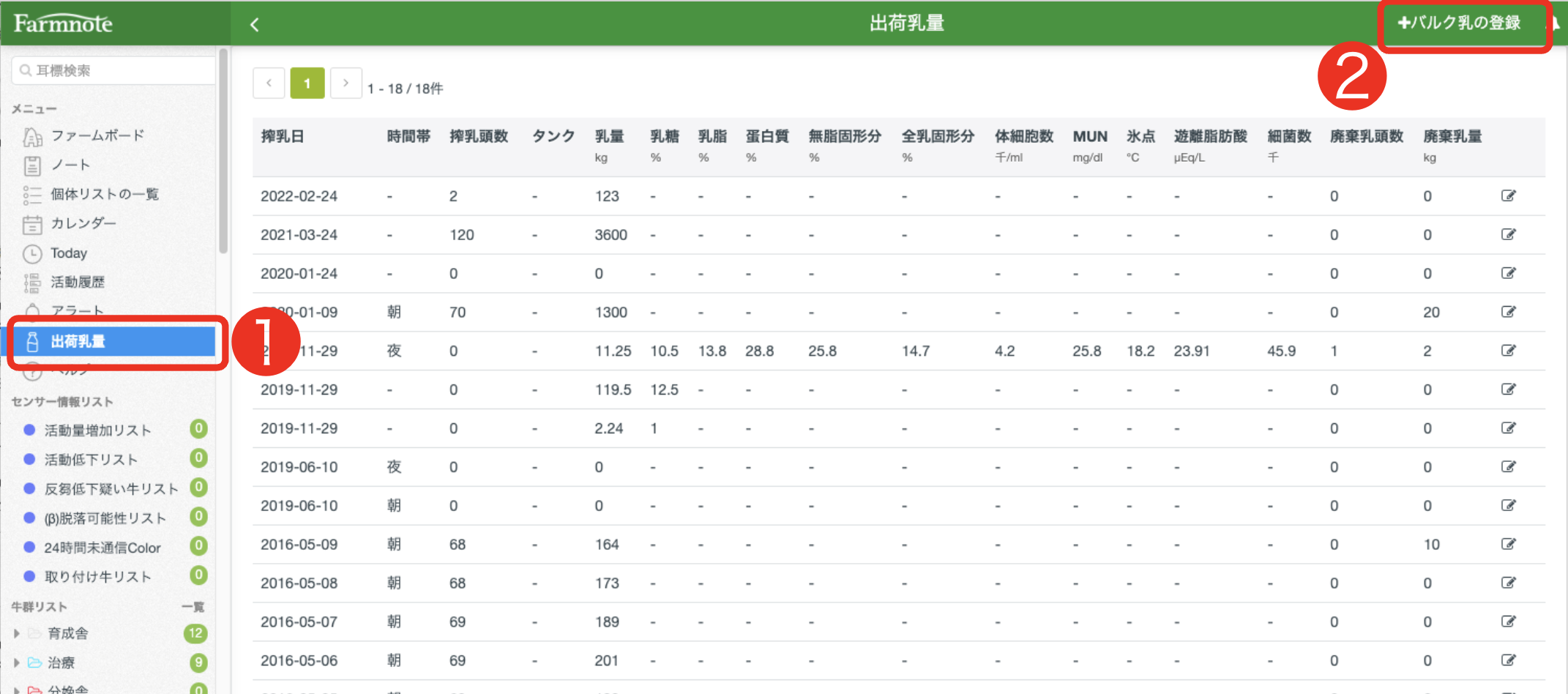Edit the record with 乳量 119.5
Image resolution: width=1568 pixels, height=694 pixels.
(1508, 389)
